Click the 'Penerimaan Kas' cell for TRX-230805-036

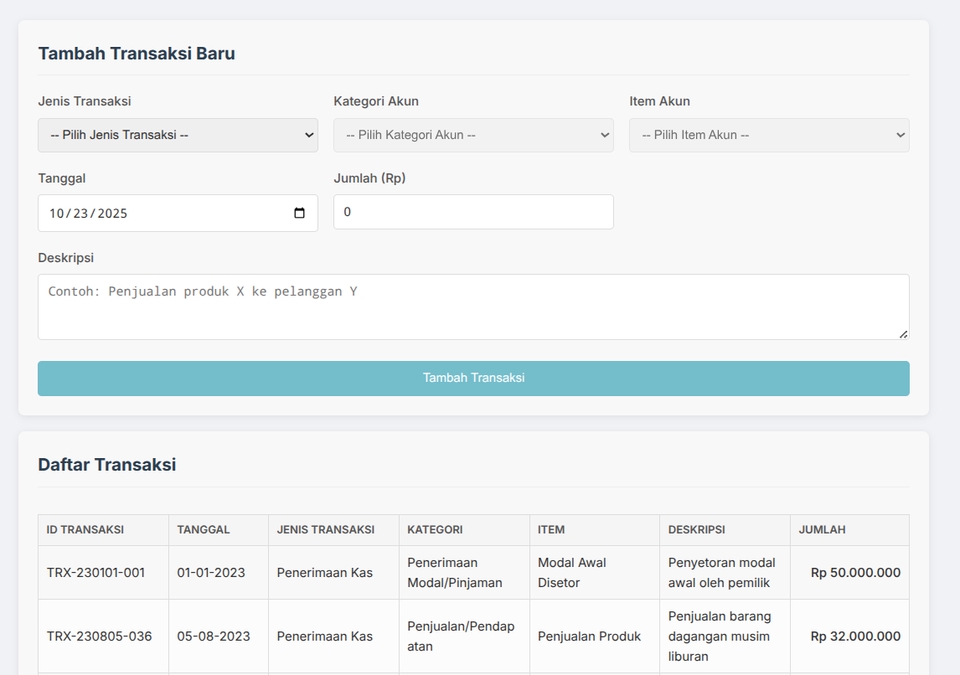(332, 636)
